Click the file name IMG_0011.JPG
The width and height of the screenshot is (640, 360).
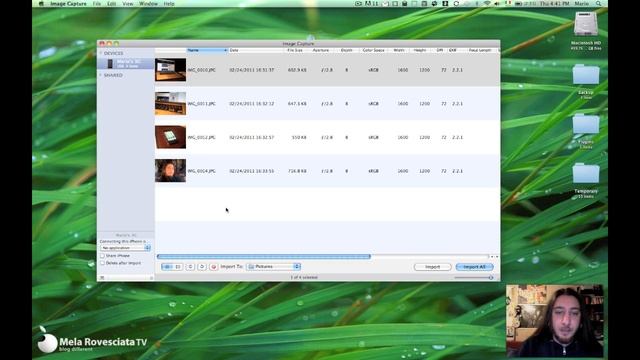202,104
